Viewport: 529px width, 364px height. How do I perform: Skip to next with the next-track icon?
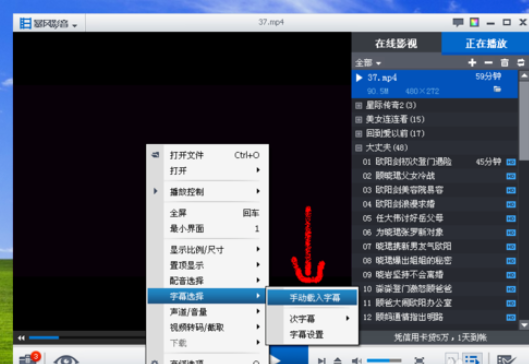click(x=322, y=361)
